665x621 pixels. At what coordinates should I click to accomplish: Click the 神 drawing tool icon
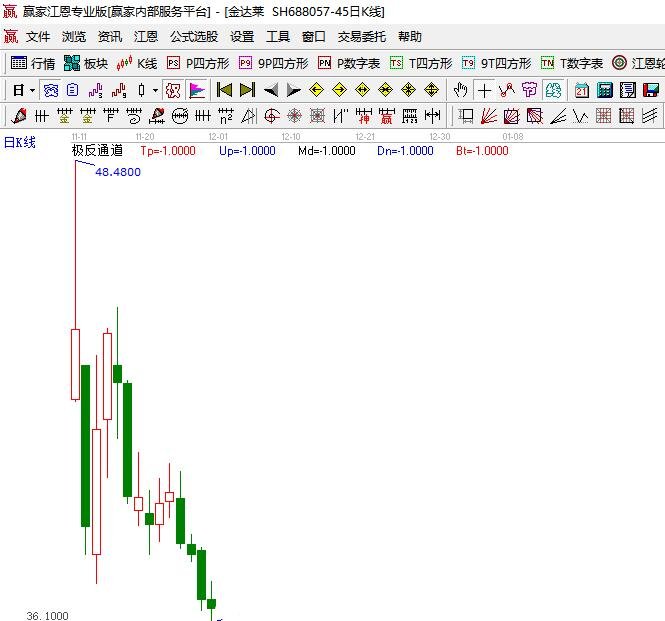(364, 116)
